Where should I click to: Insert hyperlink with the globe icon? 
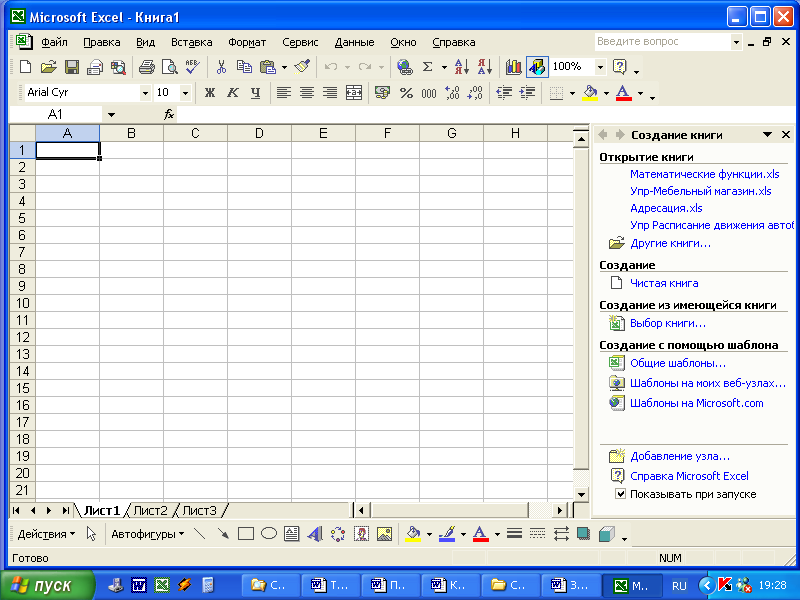[405, 67]
